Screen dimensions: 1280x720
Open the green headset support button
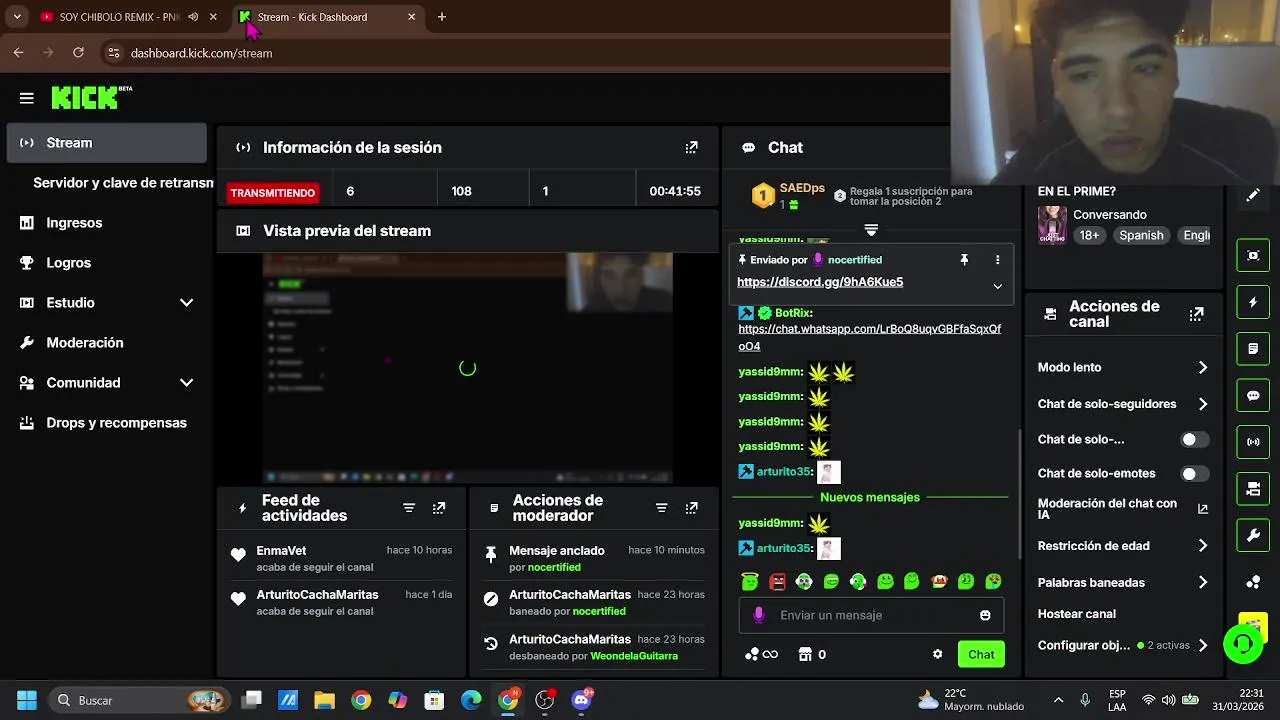1243,643
